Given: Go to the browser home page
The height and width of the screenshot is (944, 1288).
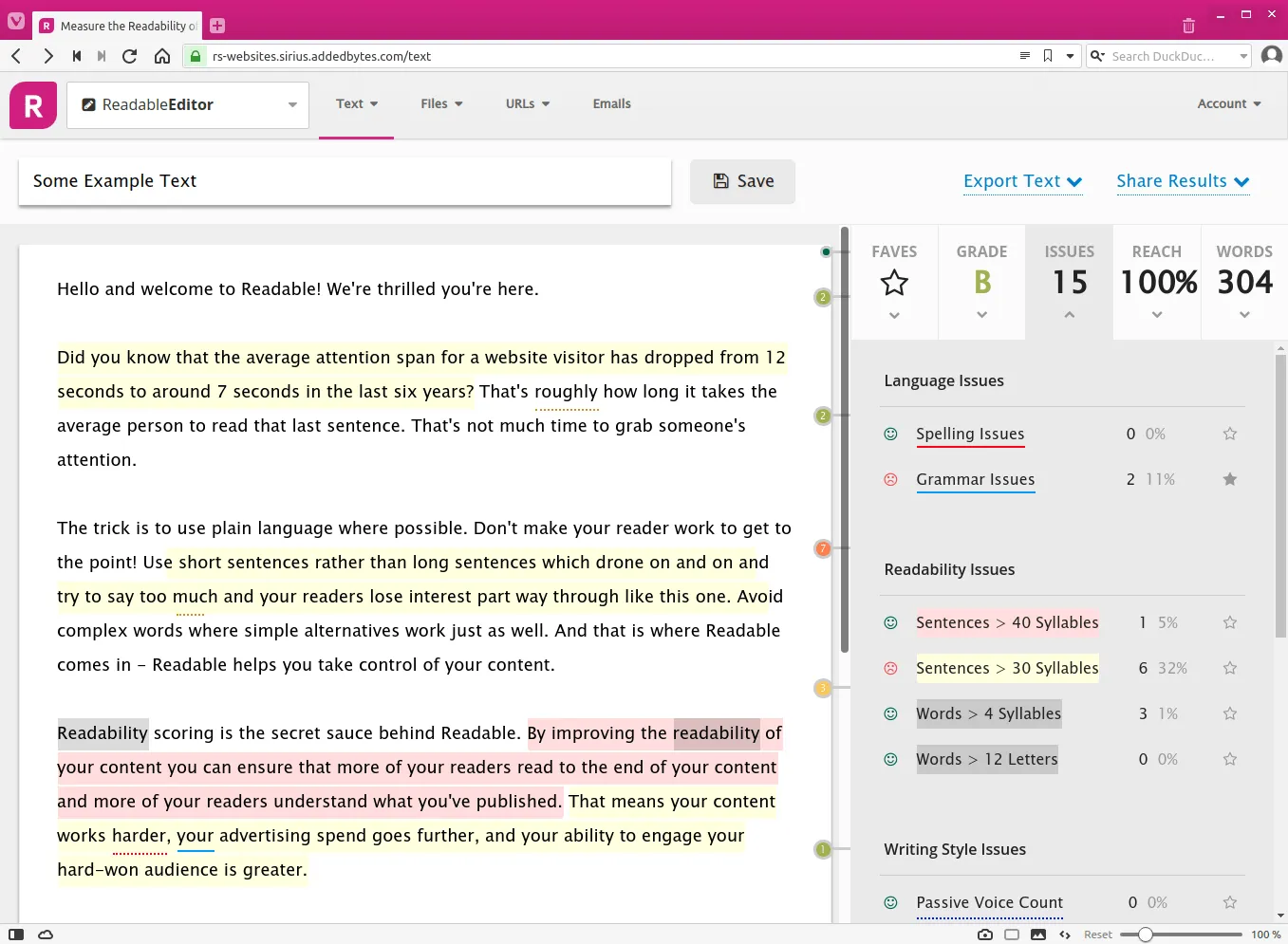Looking at the screenshot, I should click(x=162, y=56).
